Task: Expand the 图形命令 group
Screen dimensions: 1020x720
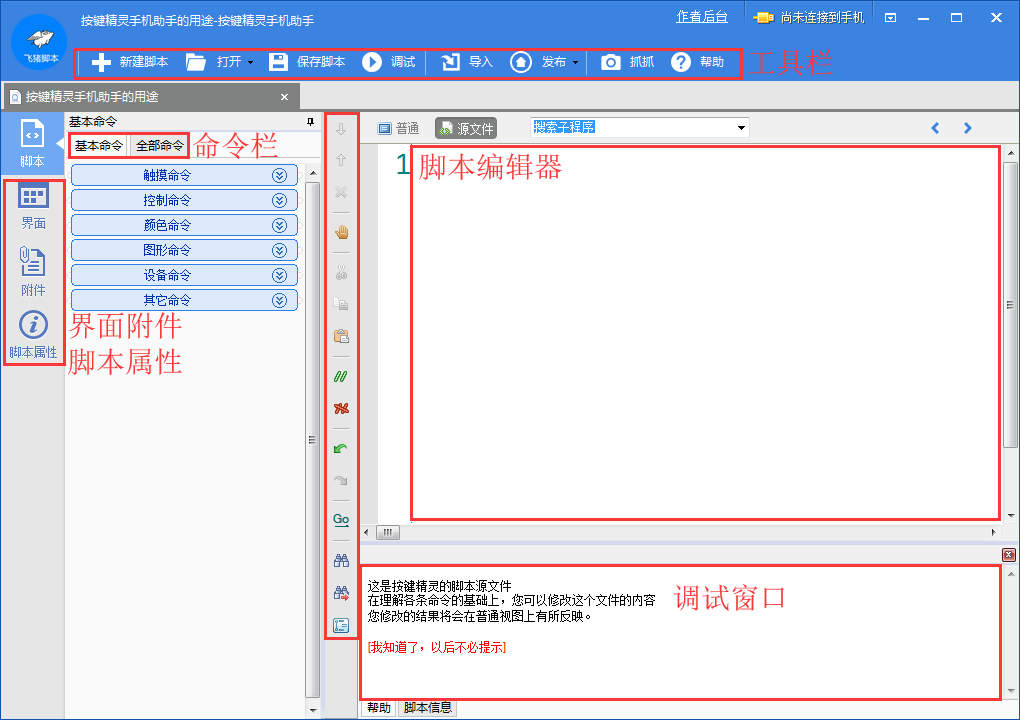Action: click(184, 250)
